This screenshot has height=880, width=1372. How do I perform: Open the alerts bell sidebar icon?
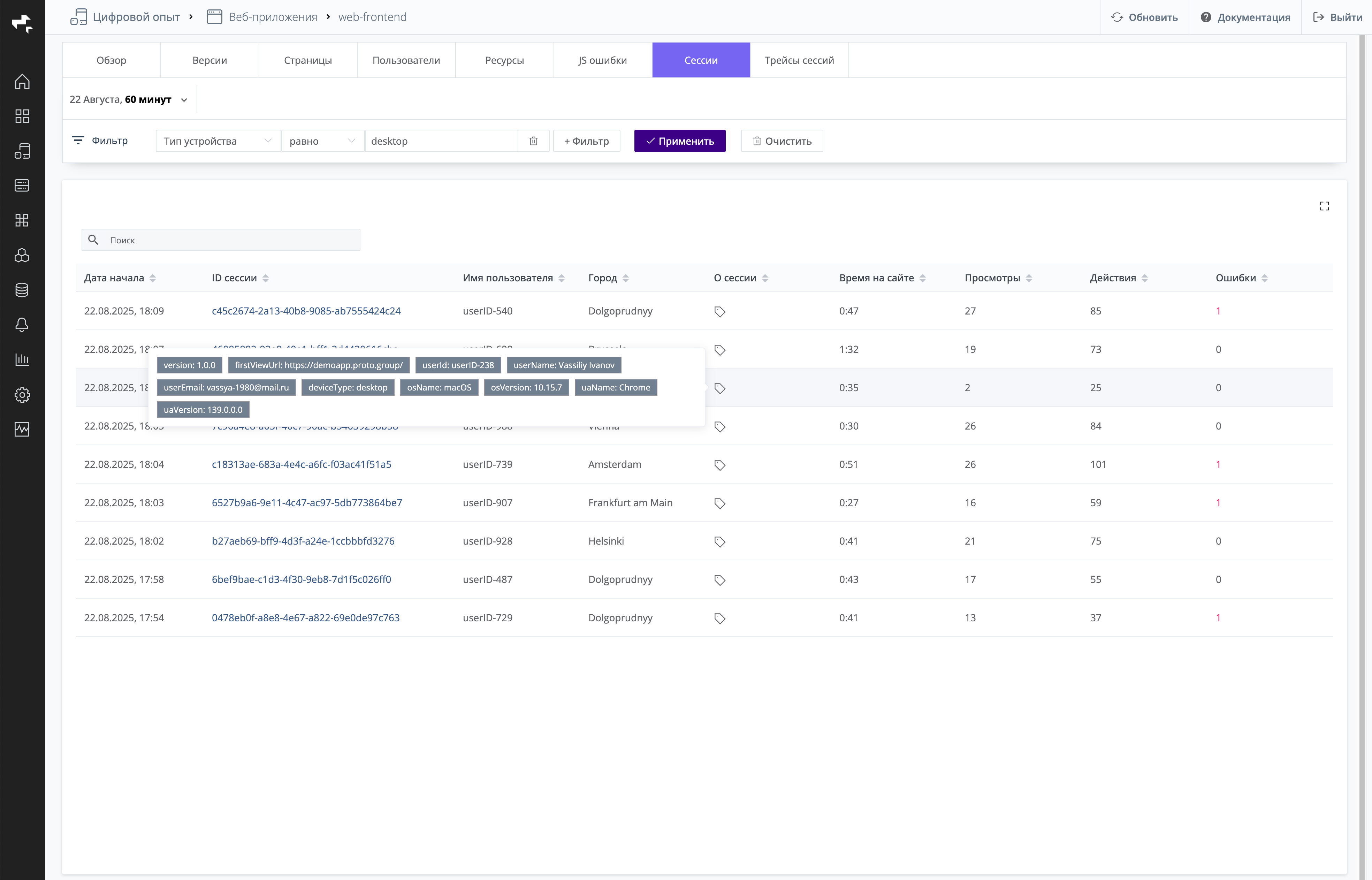pos(22,325)
